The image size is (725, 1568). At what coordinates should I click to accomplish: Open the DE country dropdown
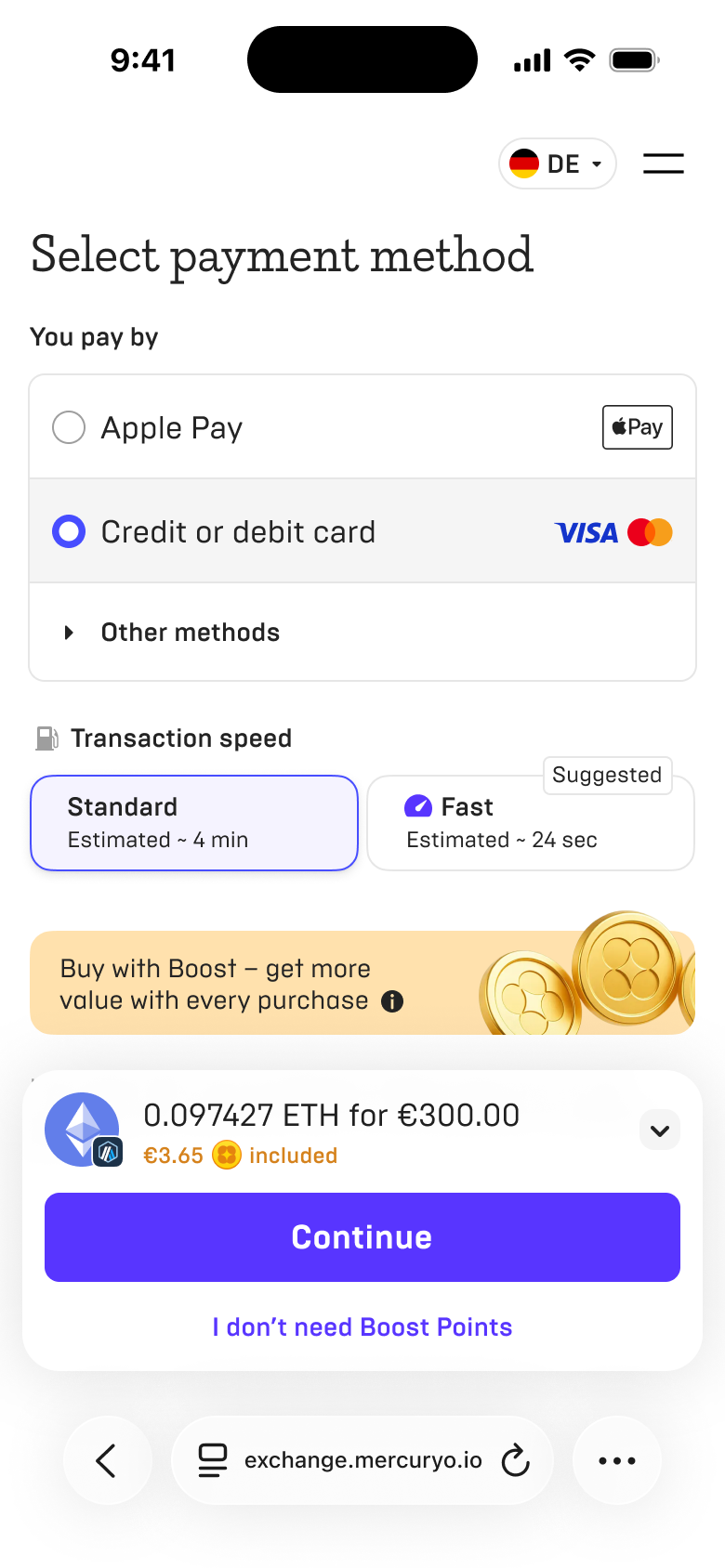(558, 163)
